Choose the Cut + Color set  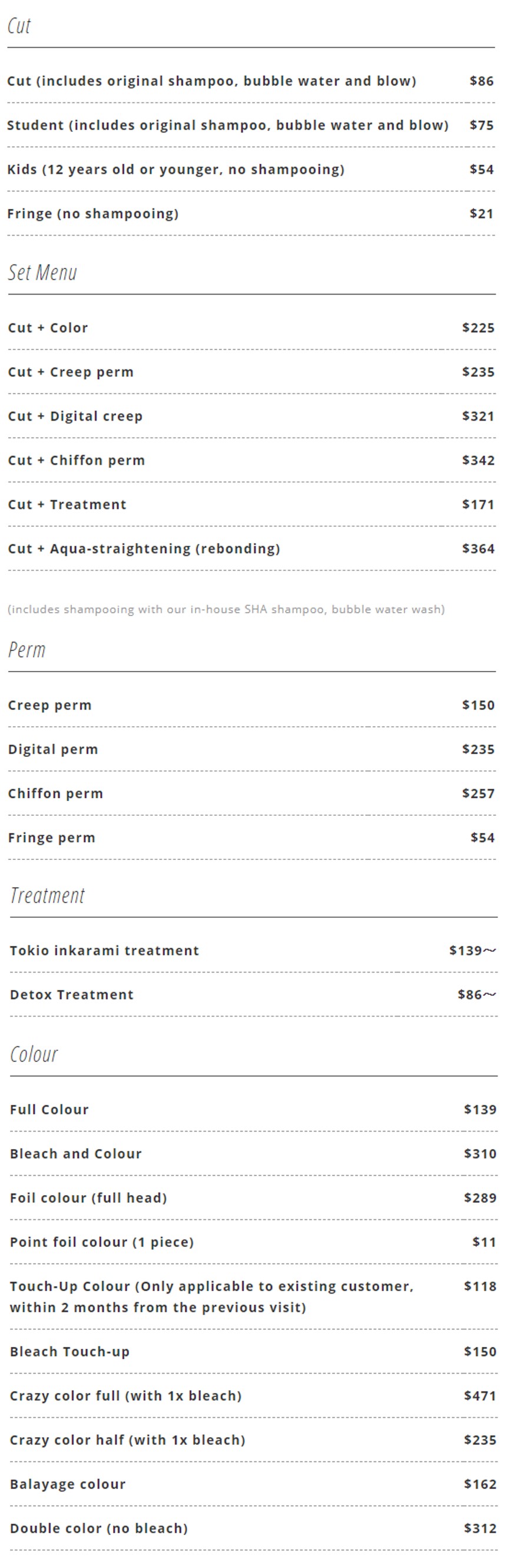tap(48, 328)
